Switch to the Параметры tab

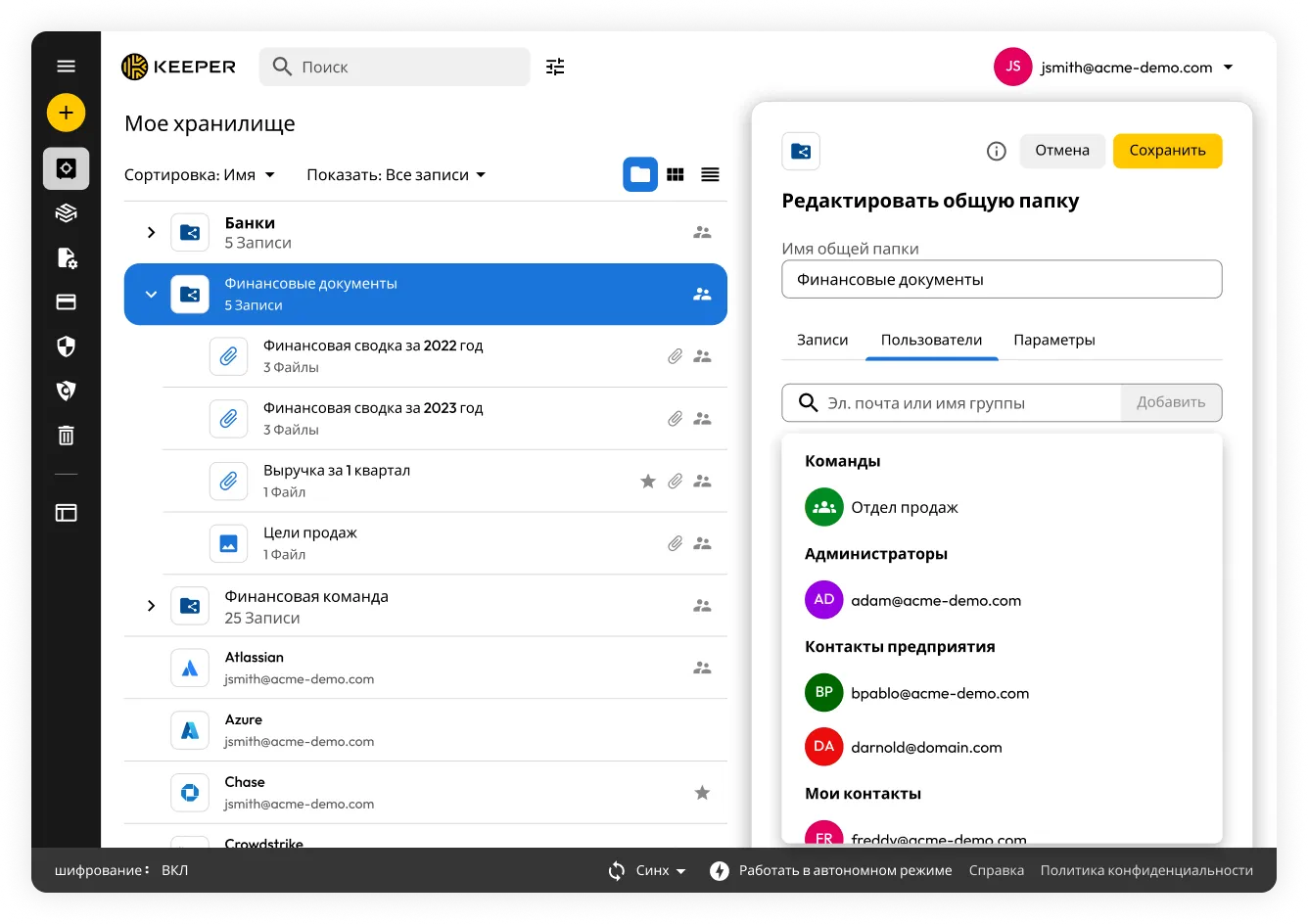[1054, 340]
